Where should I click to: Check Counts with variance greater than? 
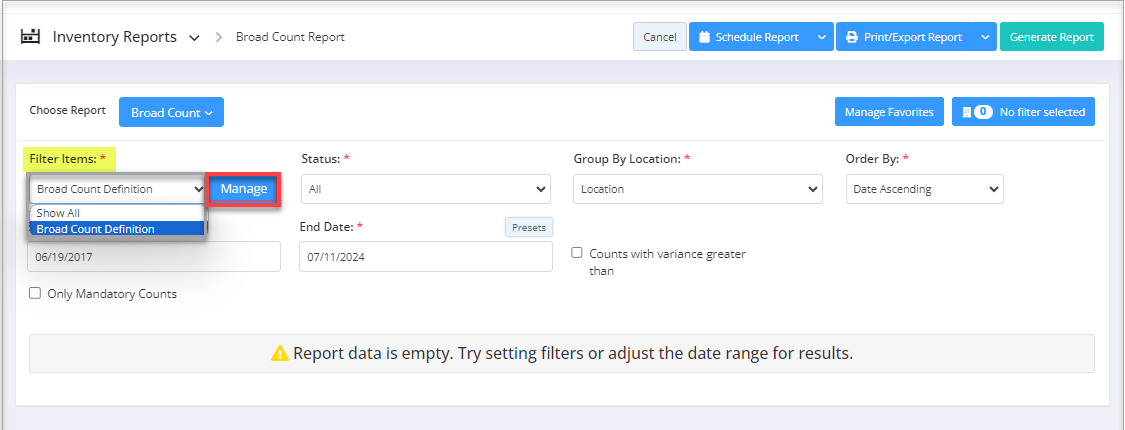click(x=577, y=253)
